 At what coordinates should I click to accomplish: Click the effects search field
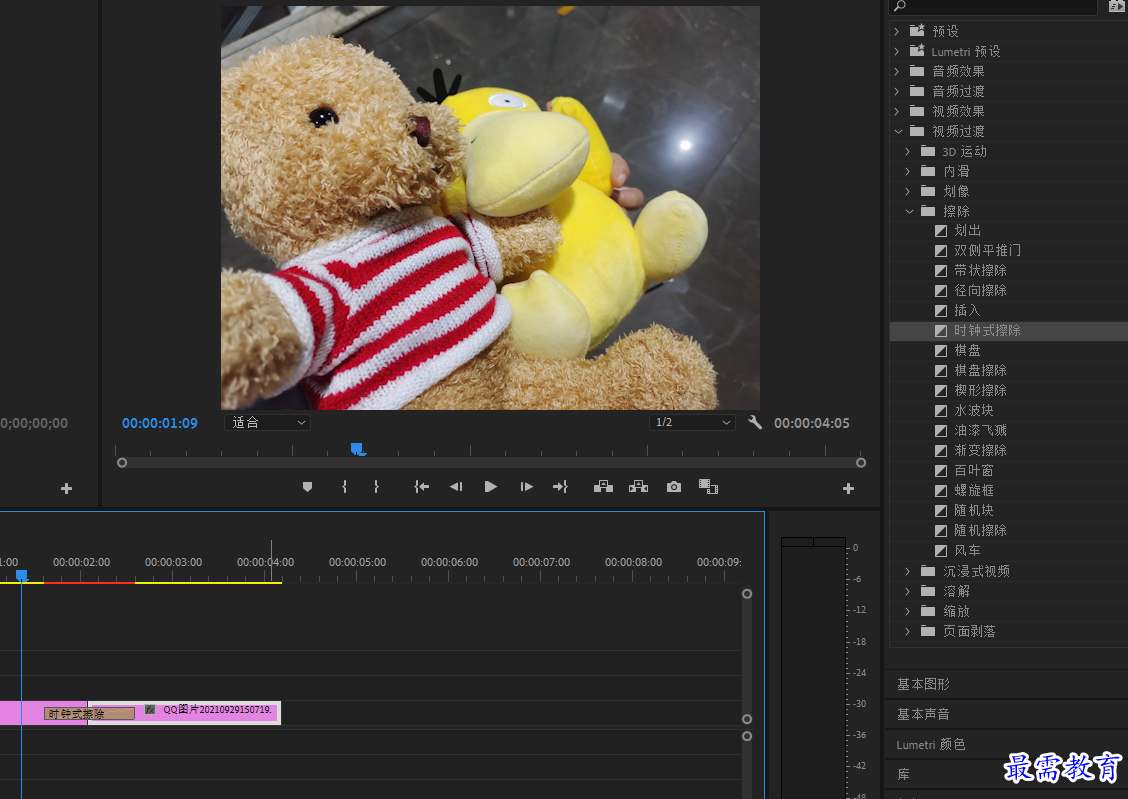[x=993, y=6]
